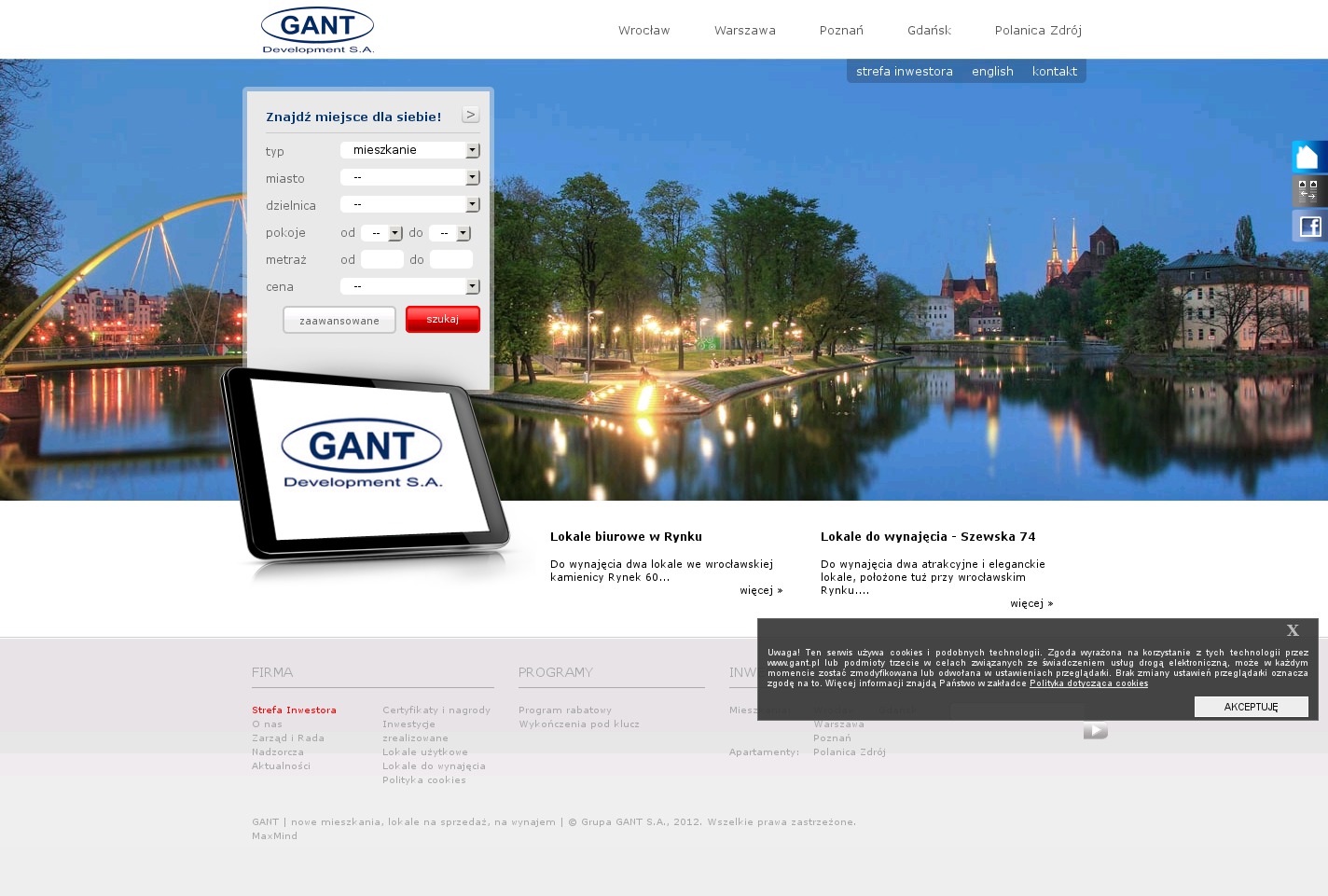Open the property comparison side tab
Image resolution: width=1328 pixels, height=896 pixels.
pos(1309,191)
